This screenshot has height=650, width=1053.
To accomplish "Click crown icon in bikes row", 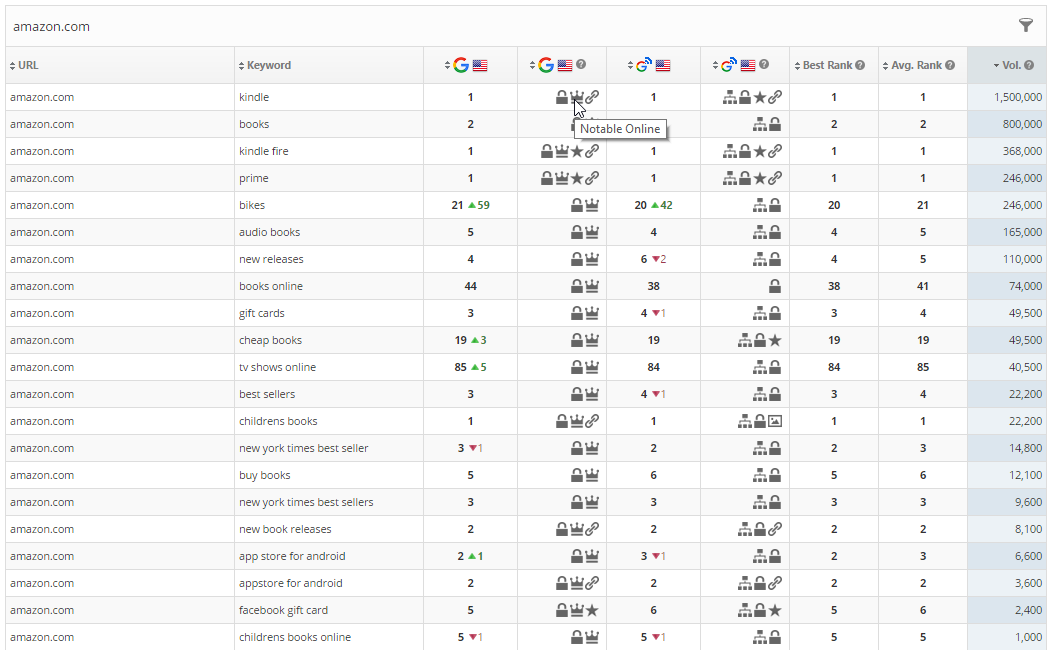I will [x=592, y=205].
